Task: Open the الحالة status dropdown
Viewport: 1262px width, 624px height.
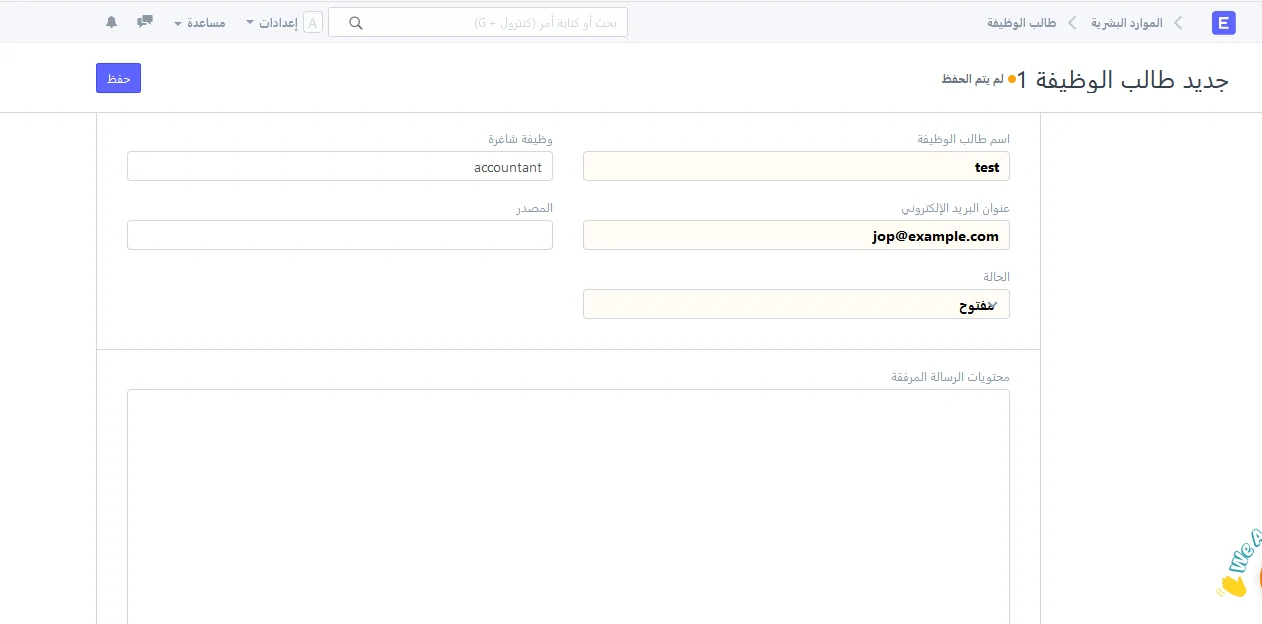Action: (796, 305)
